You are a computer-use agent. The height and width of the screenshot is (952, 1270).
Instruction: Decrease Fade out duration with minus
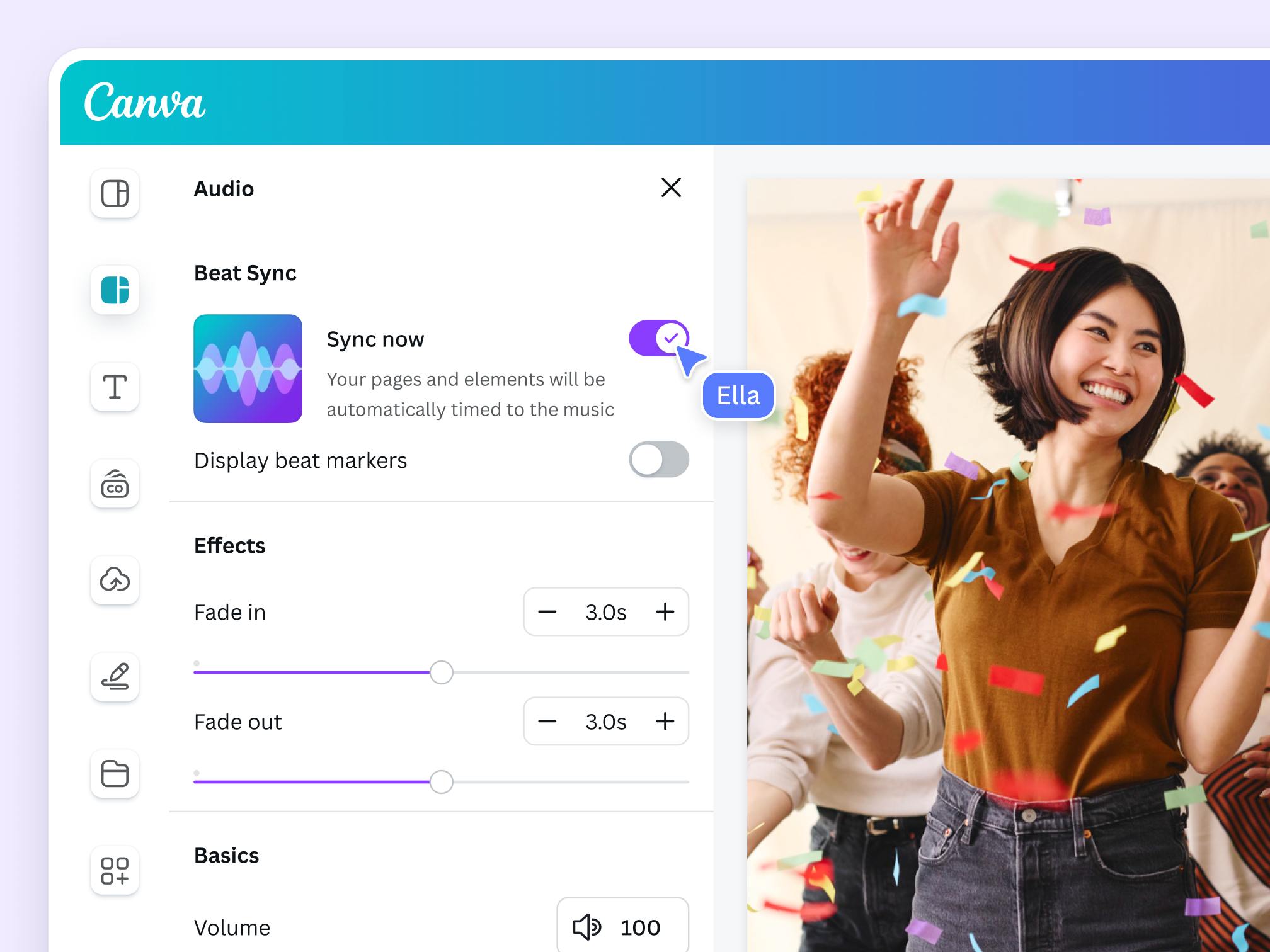547,721
